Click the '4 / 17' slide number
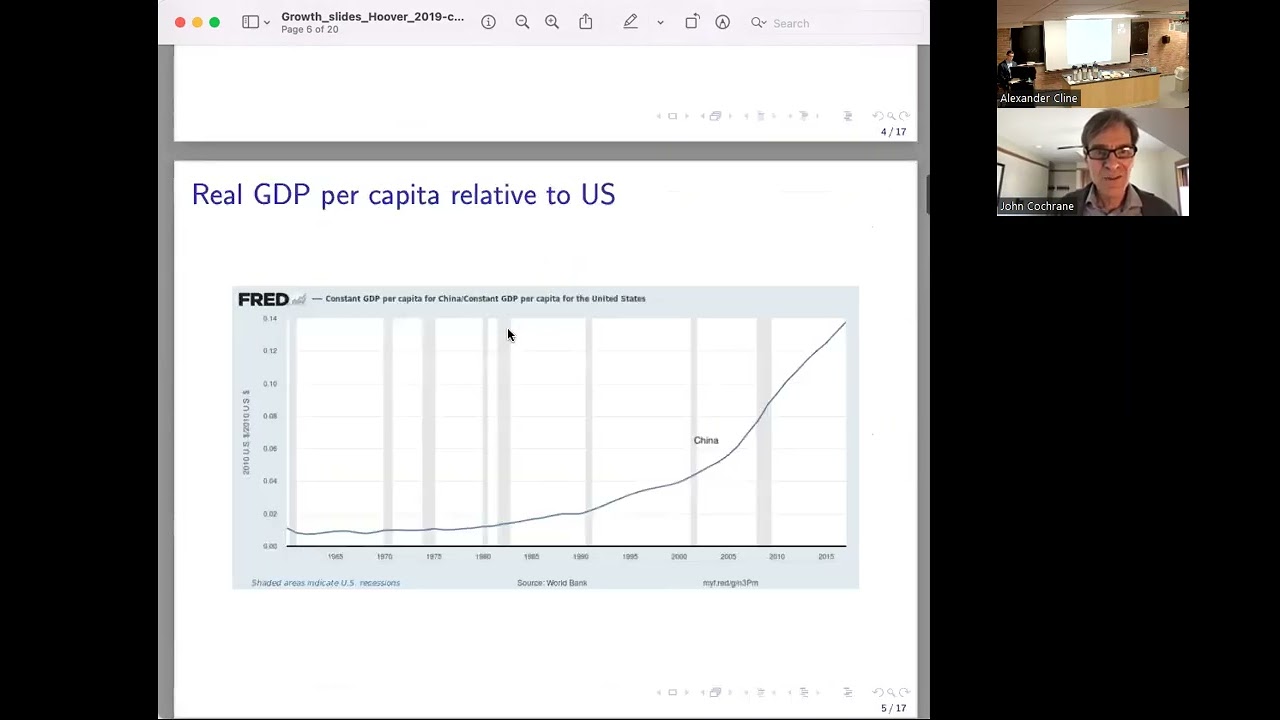 click(893, 132)
